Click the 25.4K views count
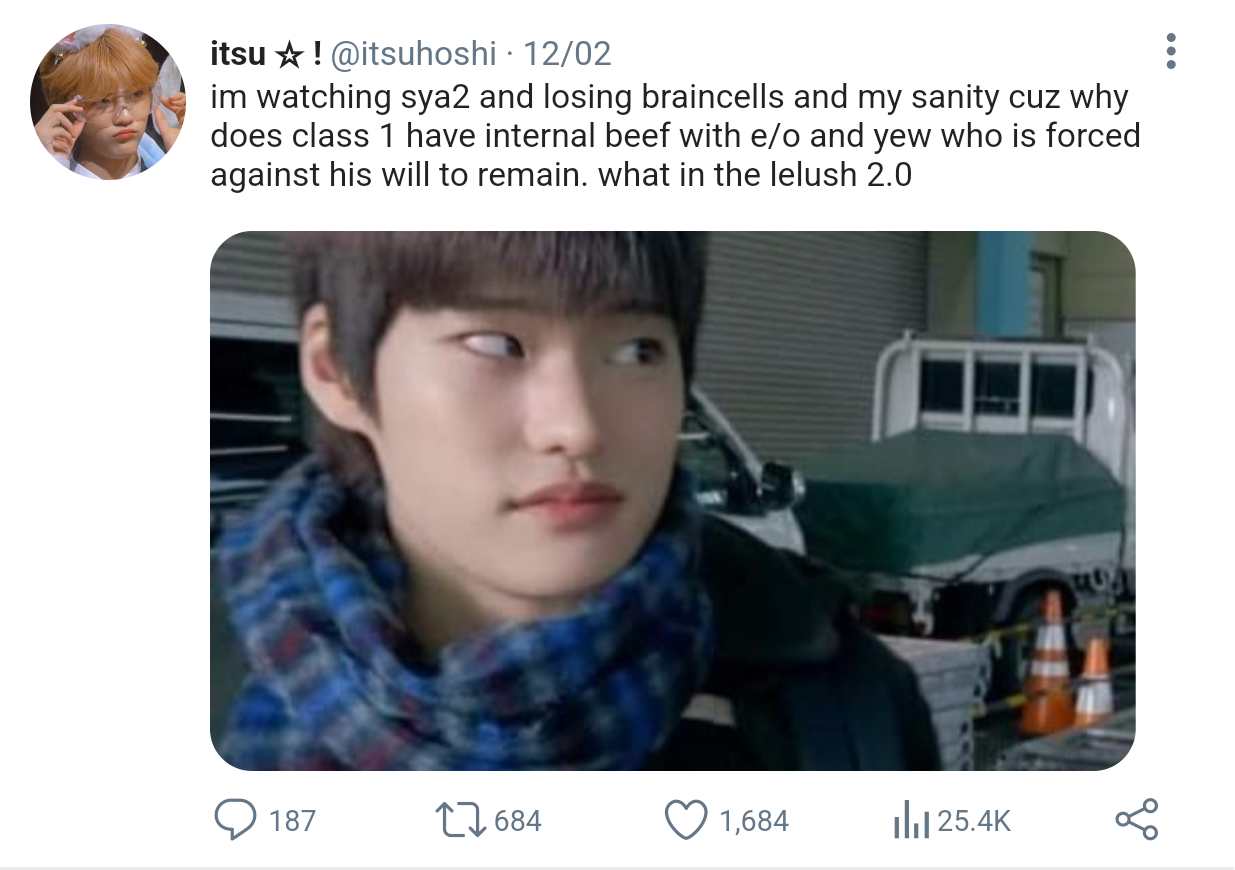The height and width of the screenshot is (870, 1235). coord(975,821)
